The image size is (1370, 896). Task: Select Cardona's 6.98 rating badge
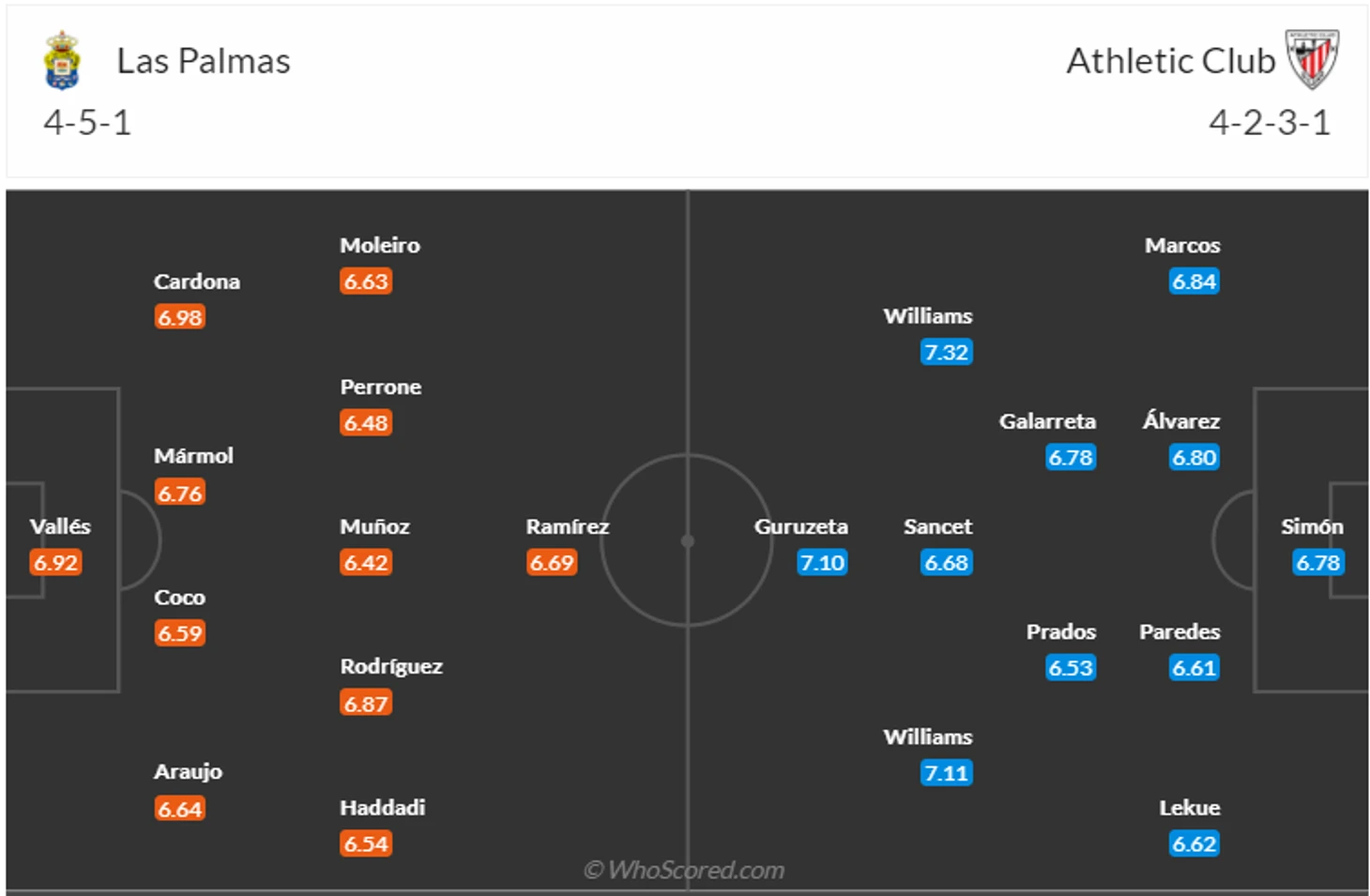[x=180, y=317]
